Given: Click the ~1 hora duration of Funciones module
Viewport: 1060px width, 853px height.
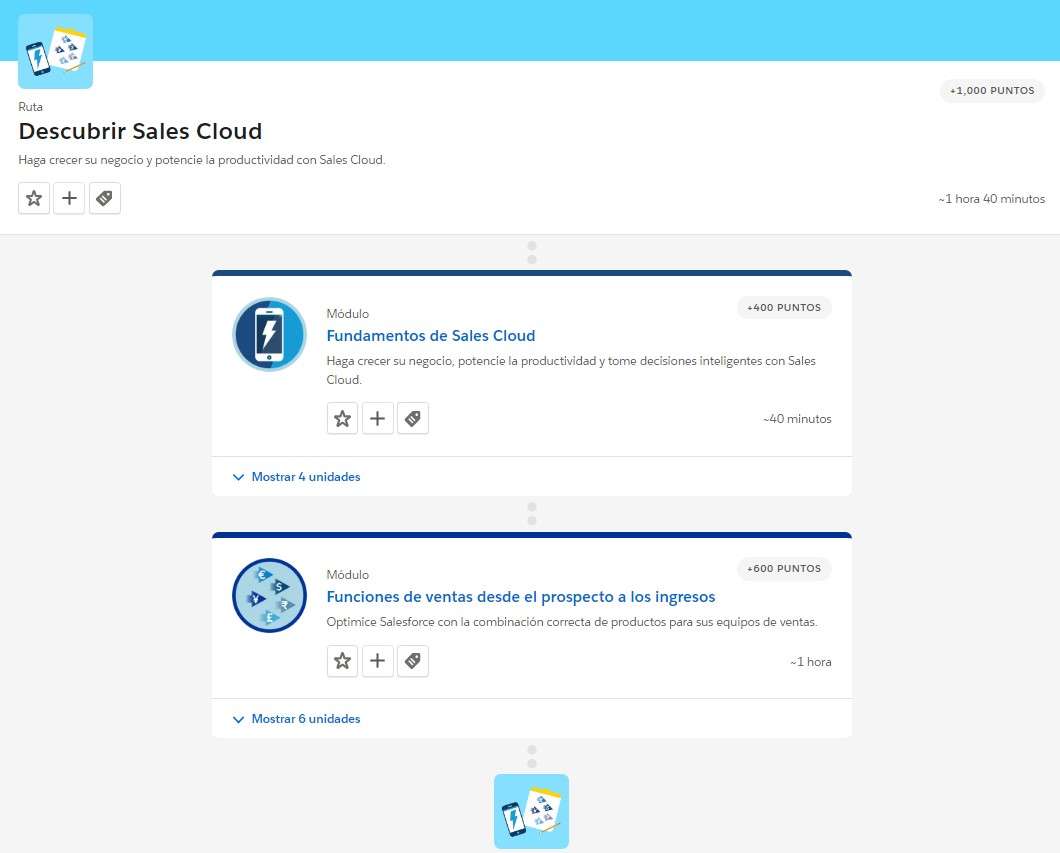Looking at the screenshot, I should coord(811,662).
